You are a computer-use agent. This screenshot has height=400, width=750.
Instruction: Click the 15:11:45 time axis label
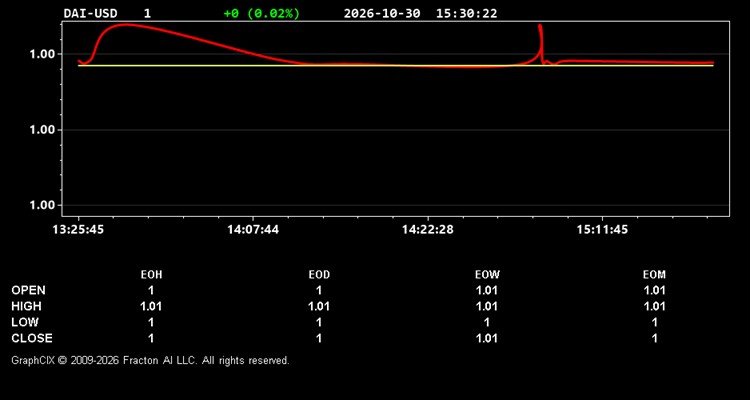(x=602, y=230)
